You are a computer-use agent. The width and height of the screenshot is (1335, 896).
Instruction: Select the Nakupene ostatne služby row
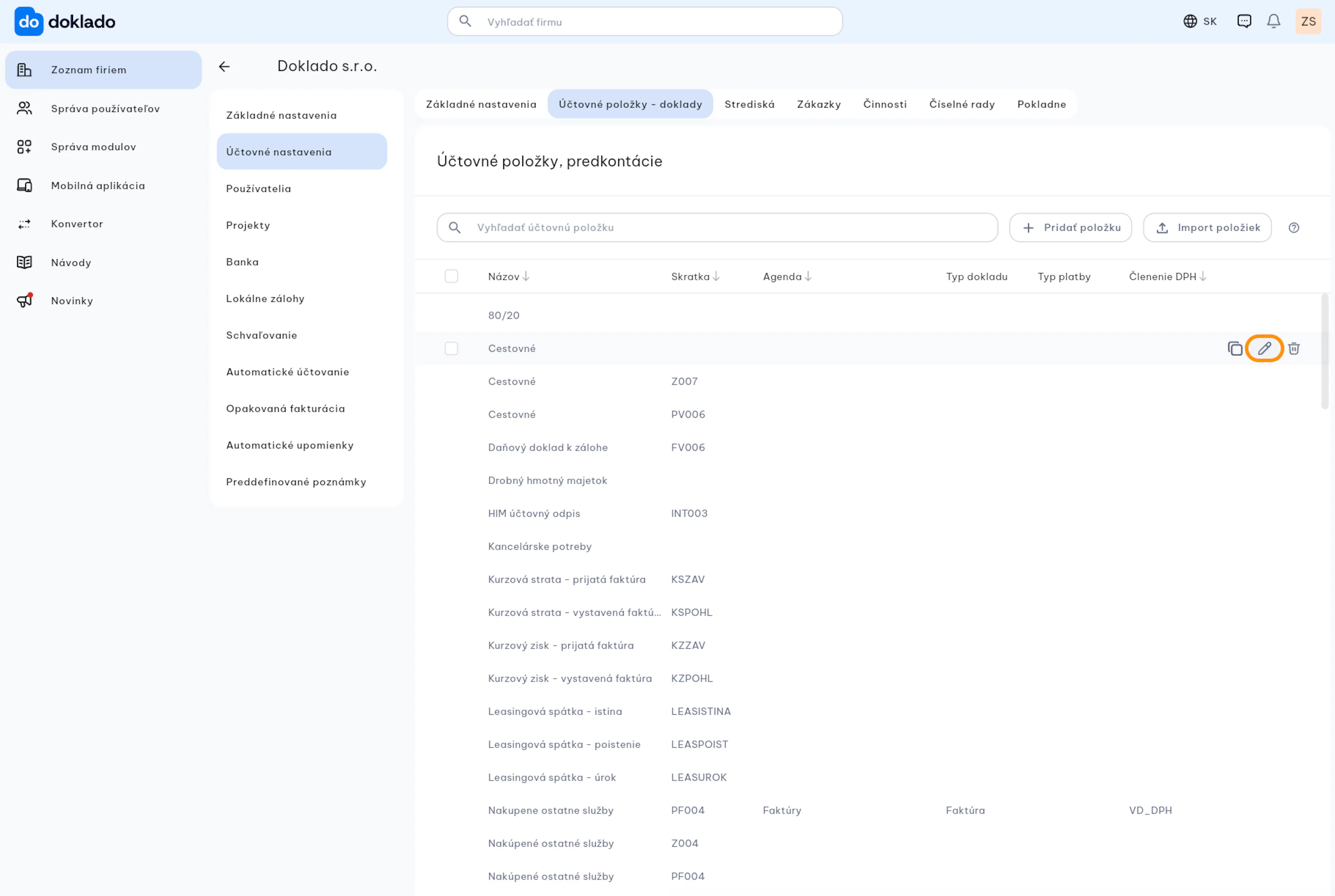(x=868, y=810)
